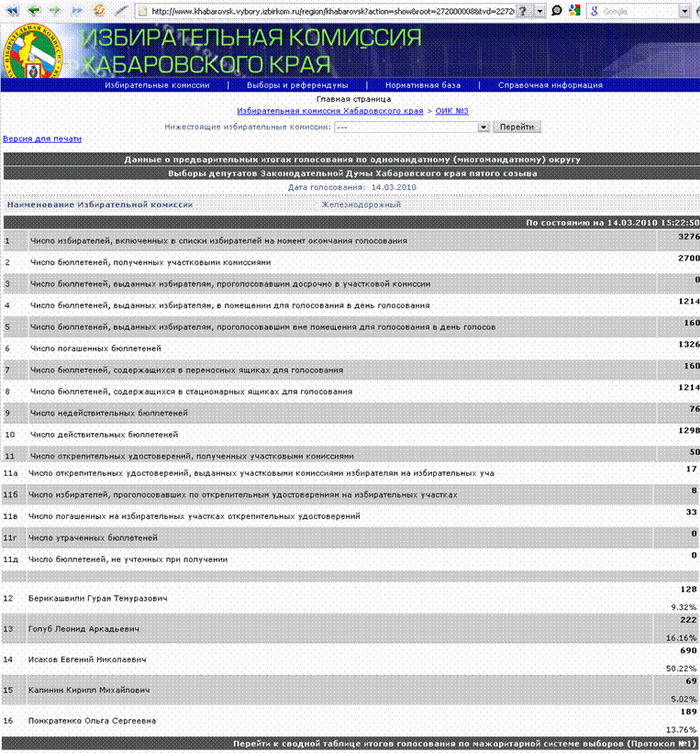Go forward with the green right arrow
Image resolution: width=700 pixels, height=753 pixels.
click(x=56, y=10)
